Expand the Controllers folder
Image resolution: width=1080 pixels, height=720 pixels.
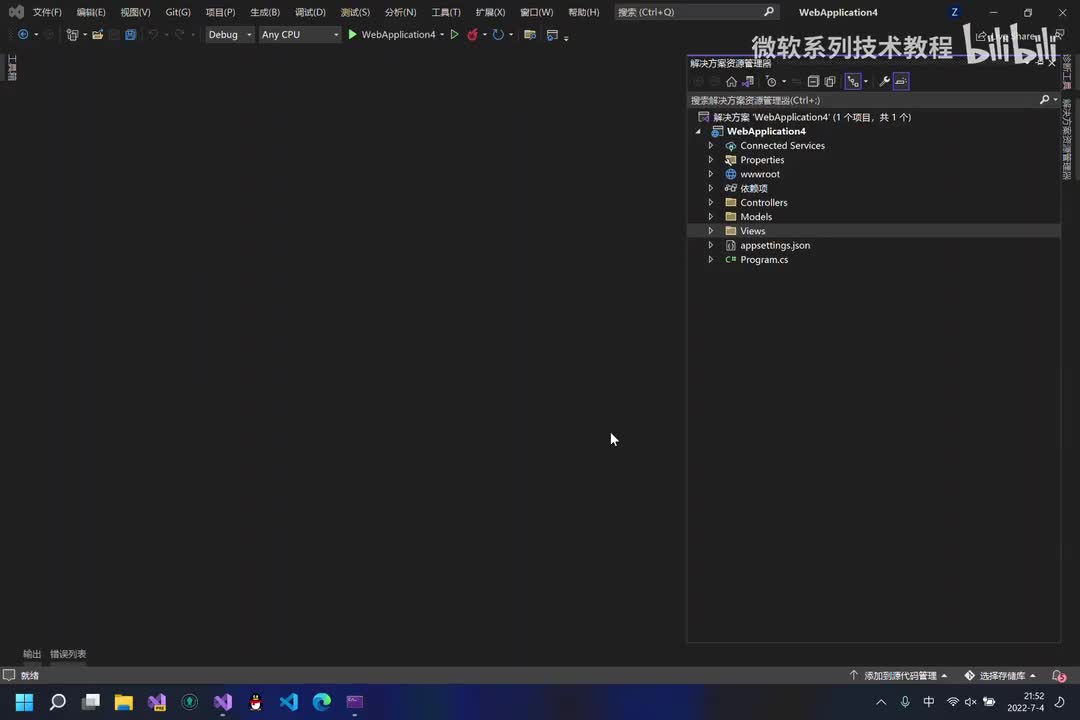click(x=711, y=203)
